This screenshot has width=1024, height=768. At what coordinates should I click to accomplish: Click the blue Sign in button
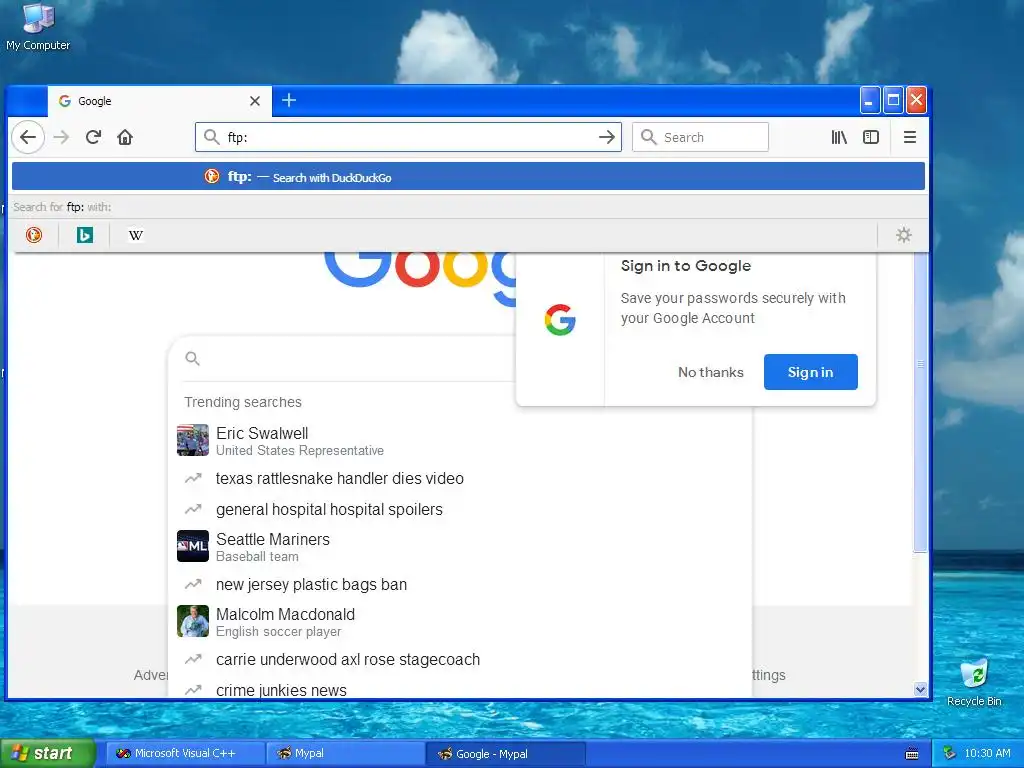point(810,372)
